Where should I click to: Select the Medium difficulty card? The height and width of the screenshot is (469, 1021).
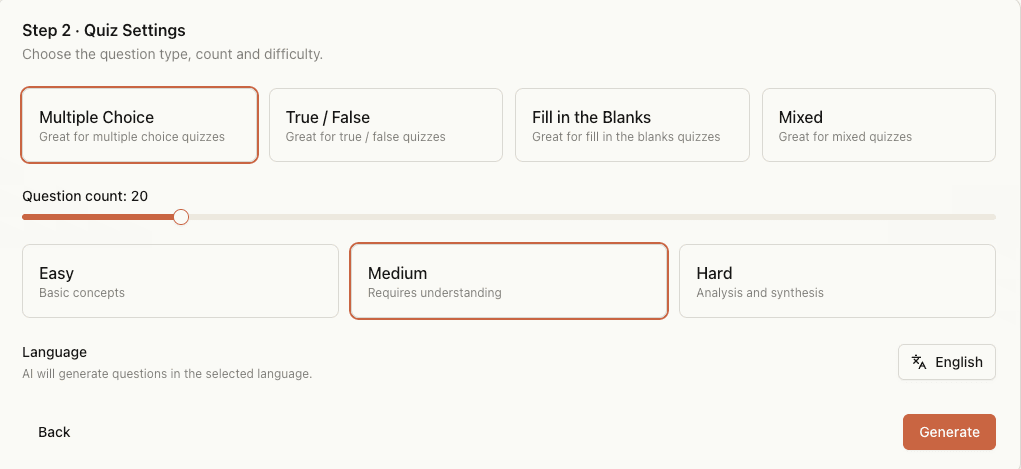pos(508,281)
